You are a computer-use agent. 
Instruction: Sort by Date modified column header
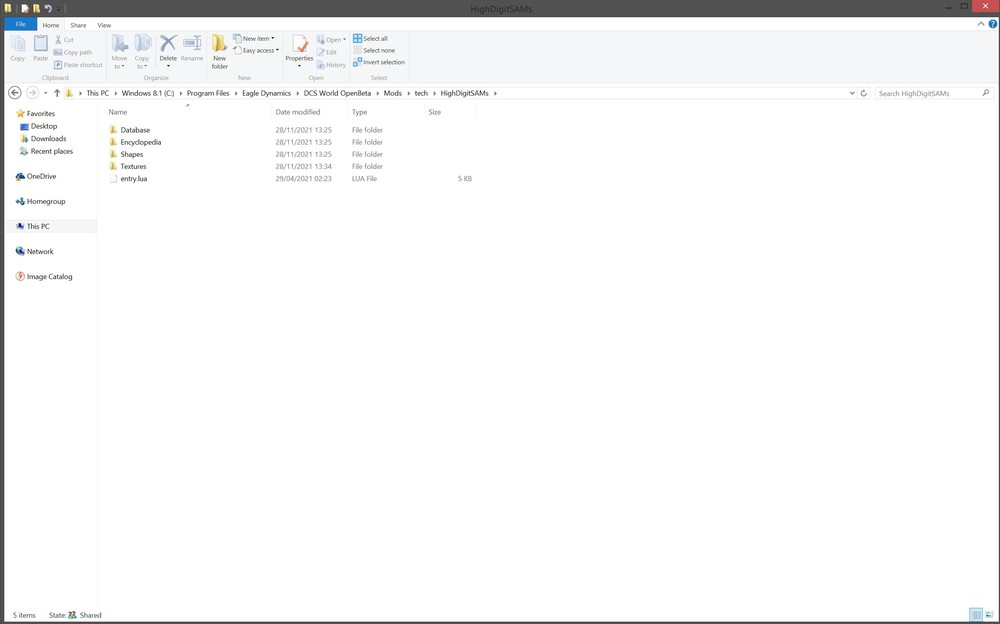298,112
